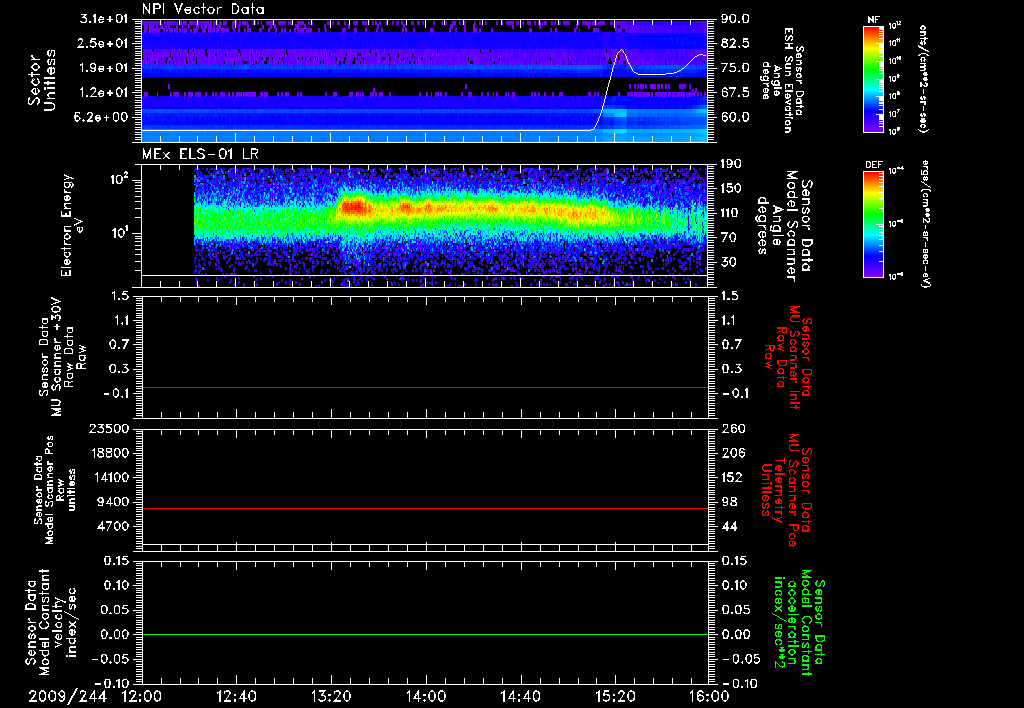Screen dimensions: 1024x708
Task: Click the NF color scale bar
Action: 871,80
